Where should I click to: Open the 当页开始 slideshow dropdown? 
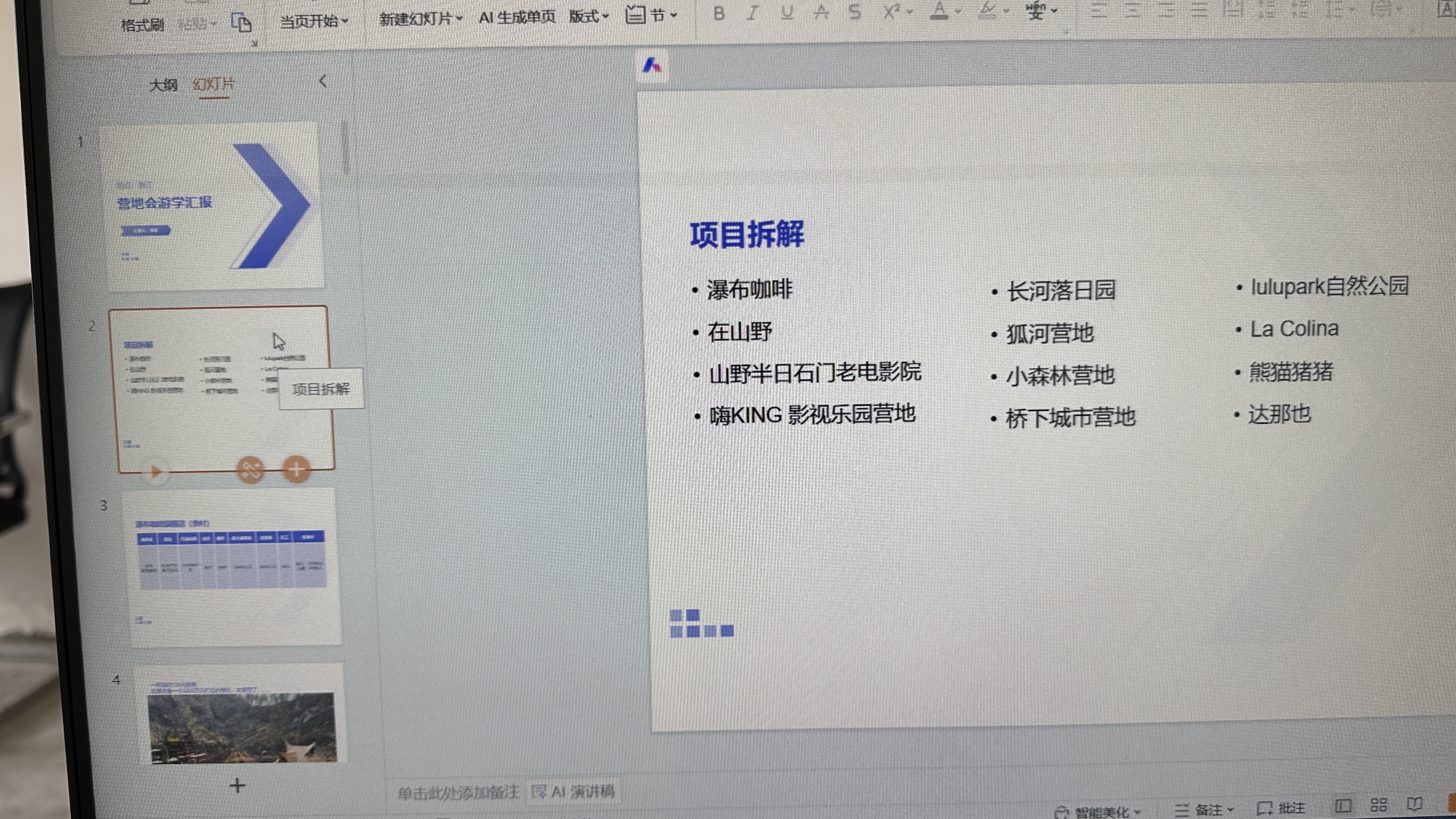[x=314, y=21]
